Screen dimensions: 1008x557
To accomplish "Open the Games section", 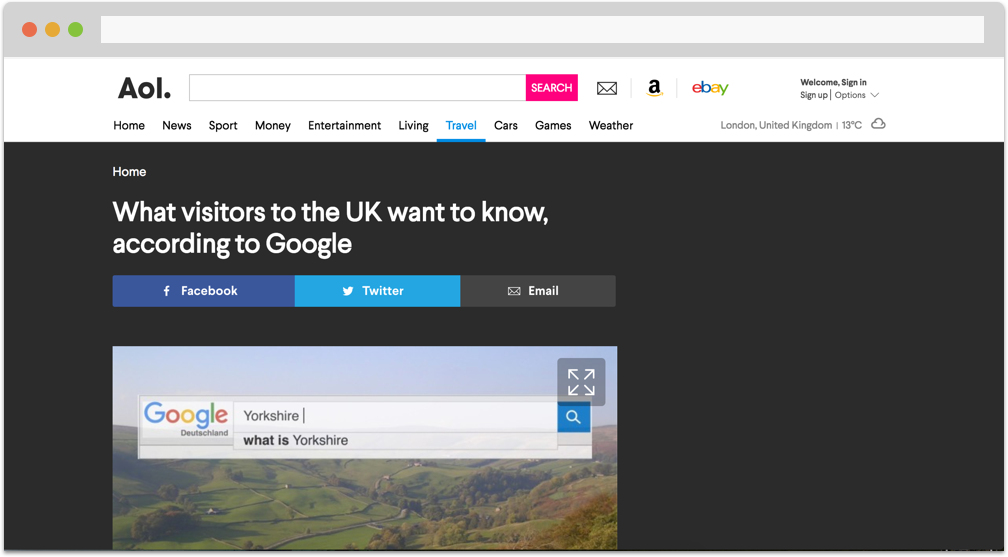I will coord(554,125).
